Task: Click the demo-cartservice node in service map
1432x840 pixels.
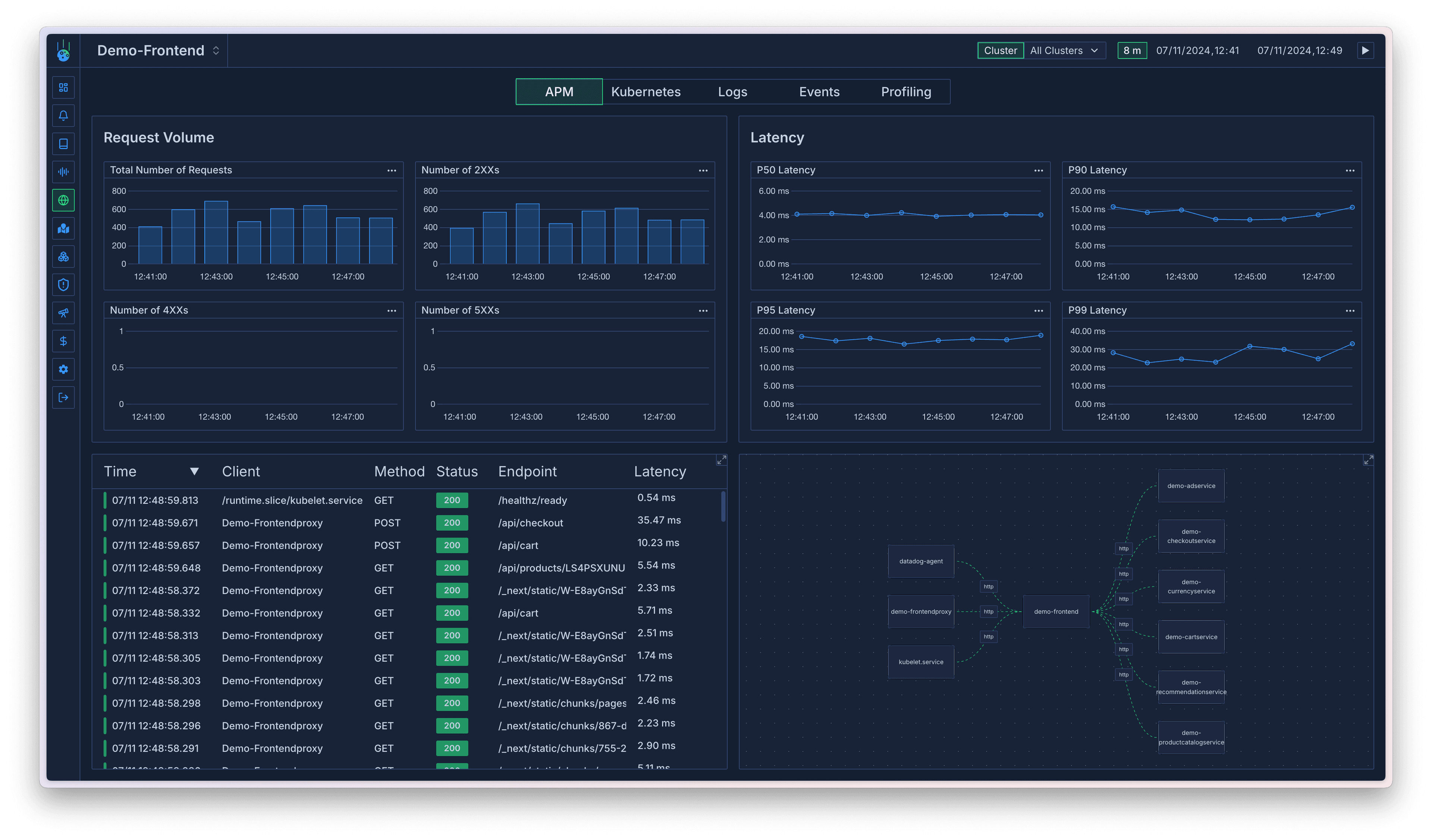Action: 1191,637
